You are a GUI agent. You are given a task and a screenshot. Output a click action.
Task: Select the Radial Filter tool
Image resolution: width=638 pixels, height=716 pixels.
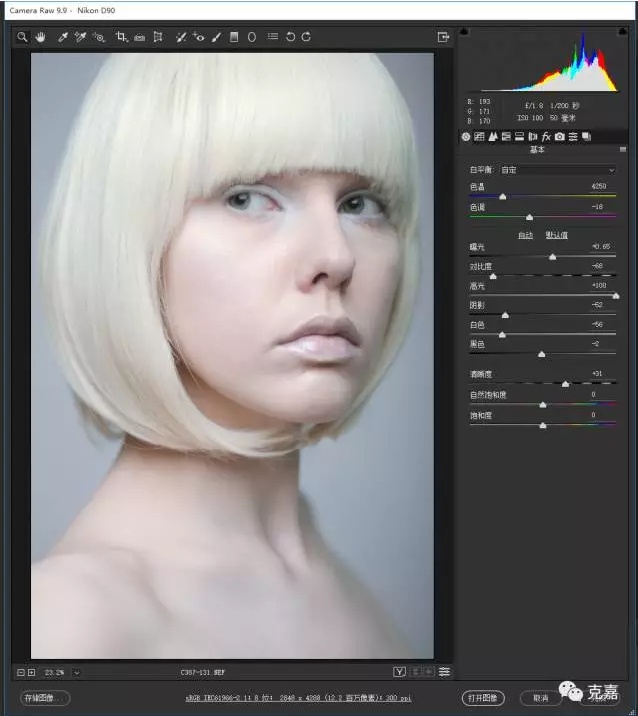(x=251, y=37)
